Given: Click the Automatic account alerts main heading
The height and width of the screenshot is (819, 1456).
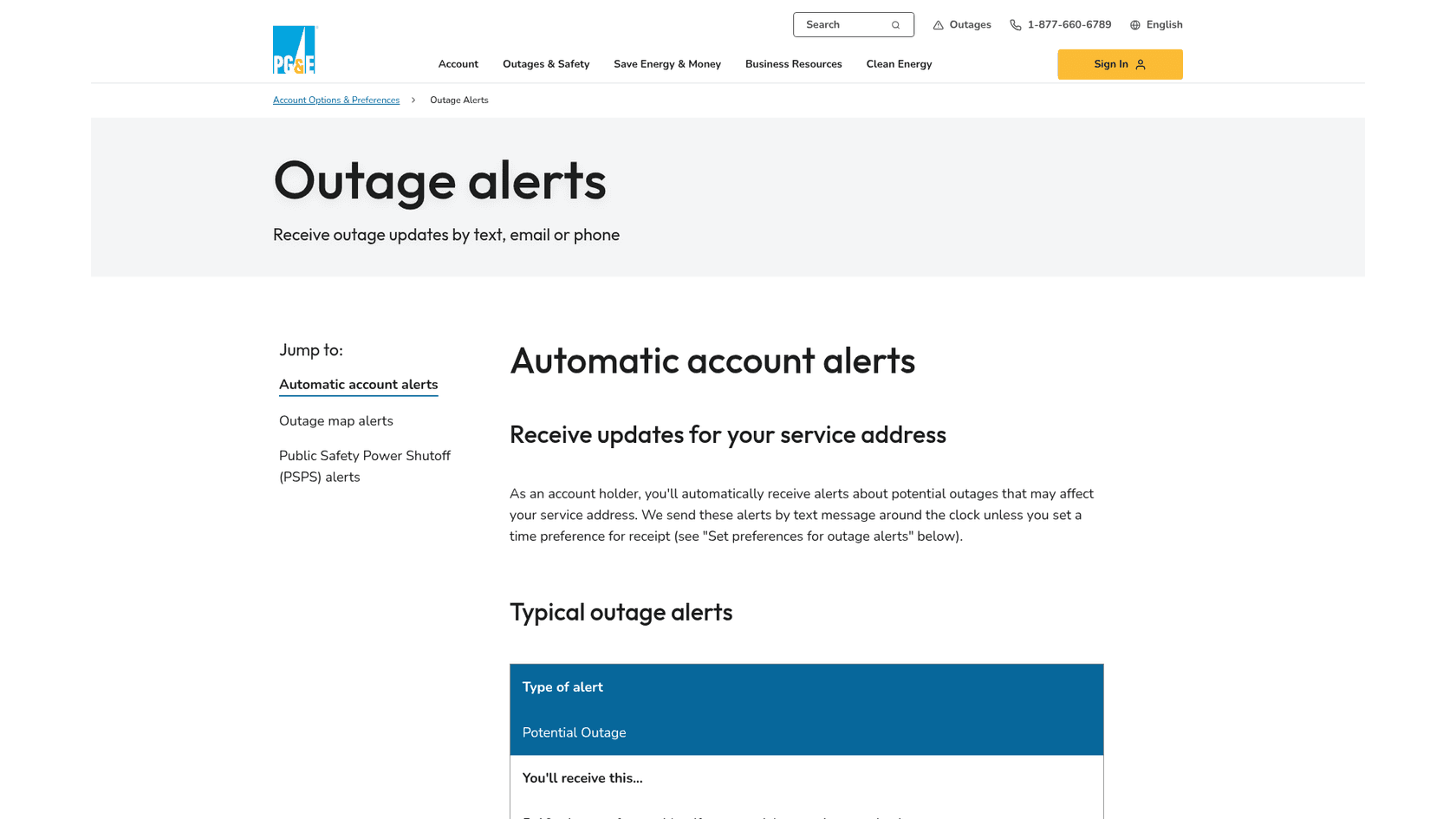Looking at the screenshot, I should [x=712, y=361].
